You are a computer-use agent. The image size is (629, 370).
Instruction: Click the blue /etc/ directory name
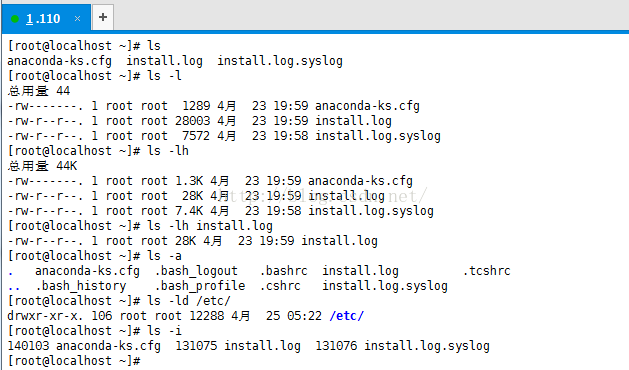[347, 316]
